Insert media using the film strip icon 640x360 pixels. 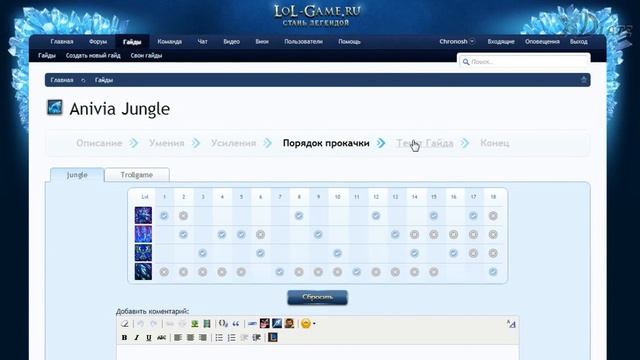(x=207, y=324)
